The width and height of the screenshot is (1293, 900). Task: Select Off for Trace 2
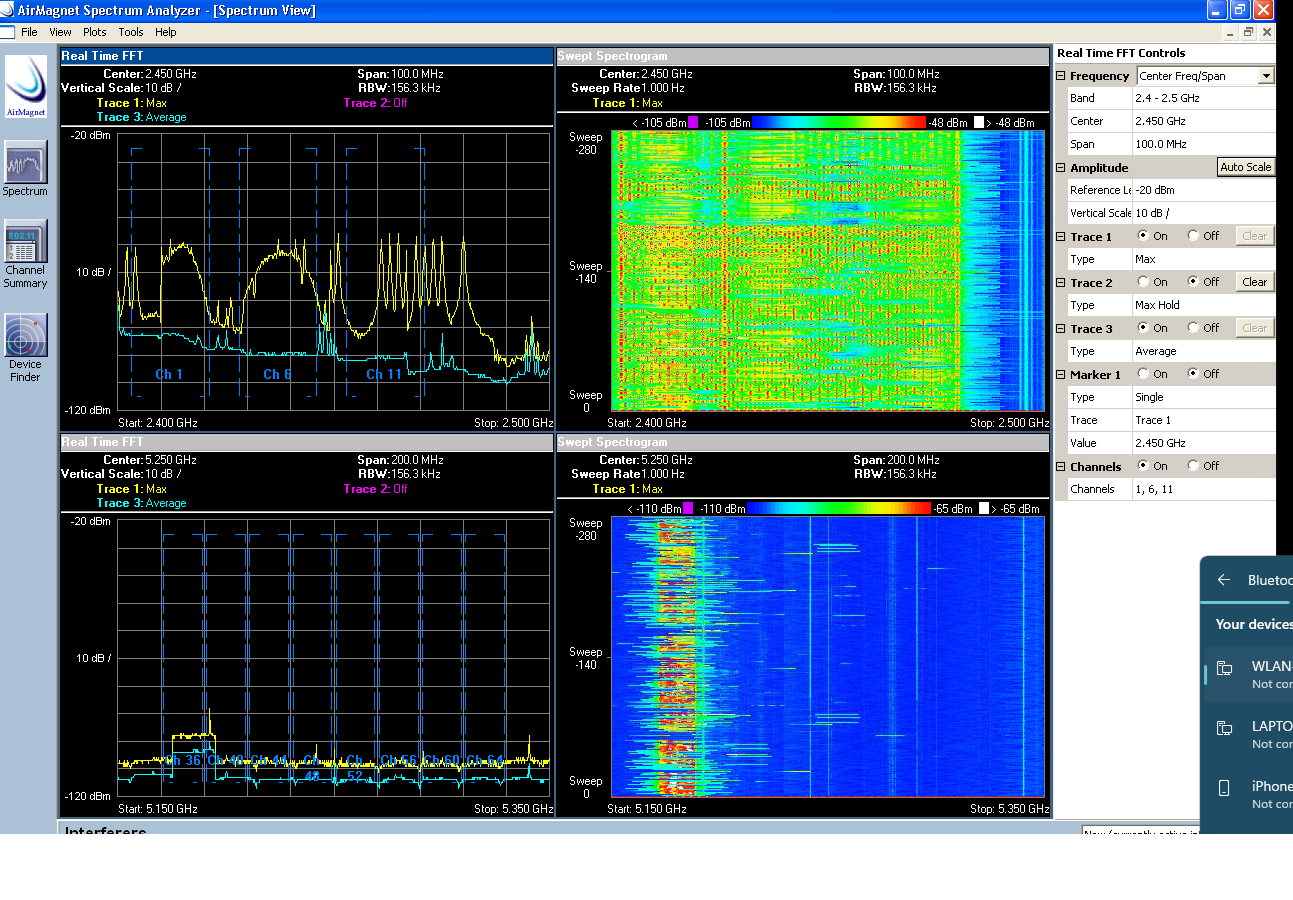coord(1193,282)
